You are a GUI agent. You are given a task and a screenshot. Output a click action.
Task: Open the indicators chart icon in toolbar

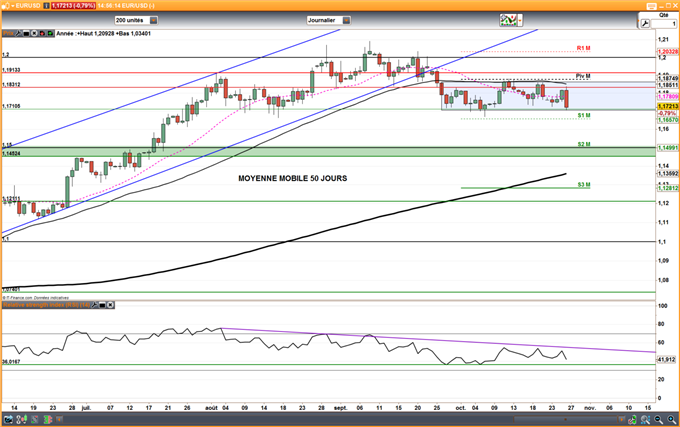(x=508, y=20)
